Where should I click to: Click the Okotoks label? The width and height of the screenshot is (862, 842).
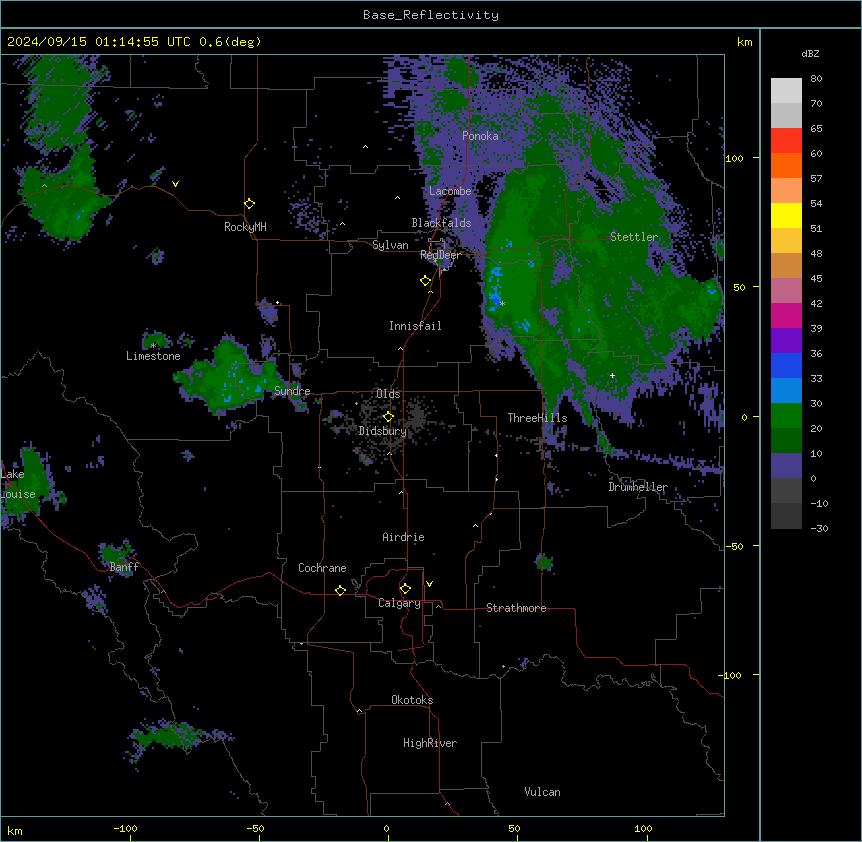point(412,700)
